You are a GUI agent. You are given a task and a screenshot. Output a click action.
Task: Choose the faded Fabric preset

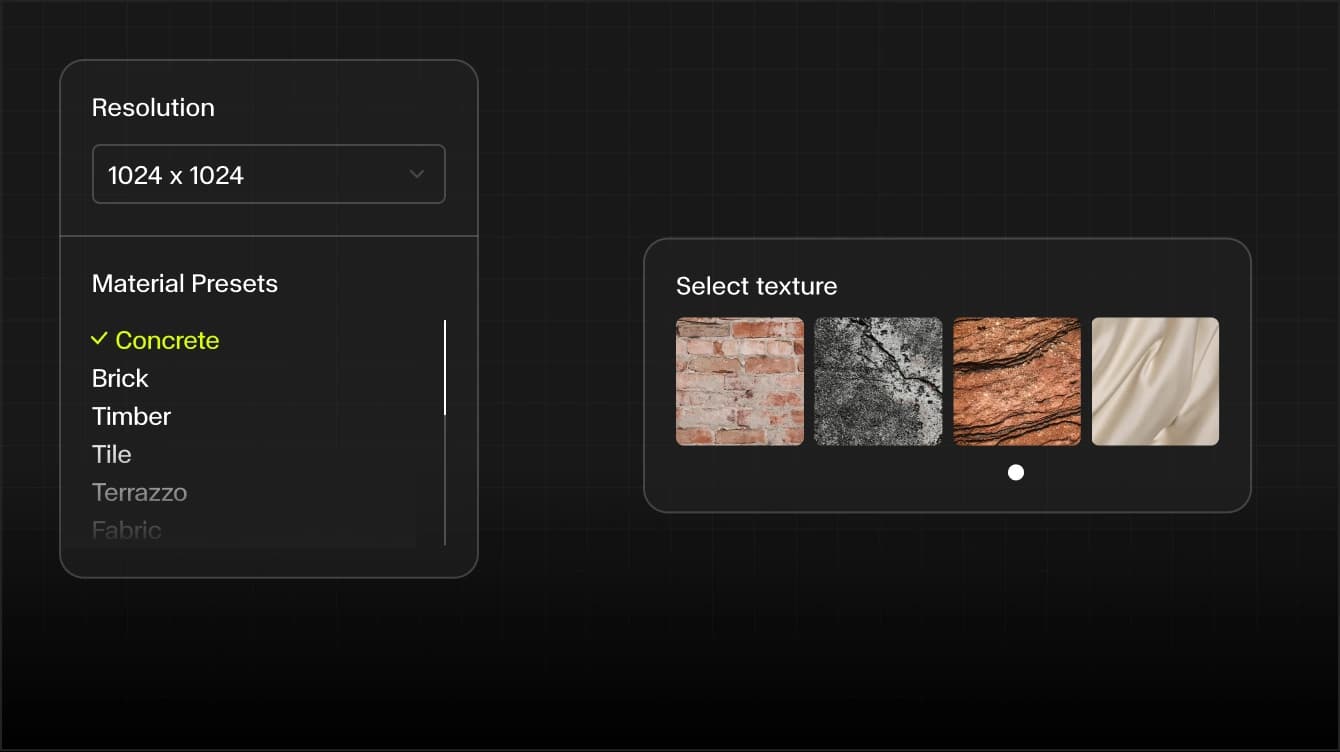(x=126, y=530)
